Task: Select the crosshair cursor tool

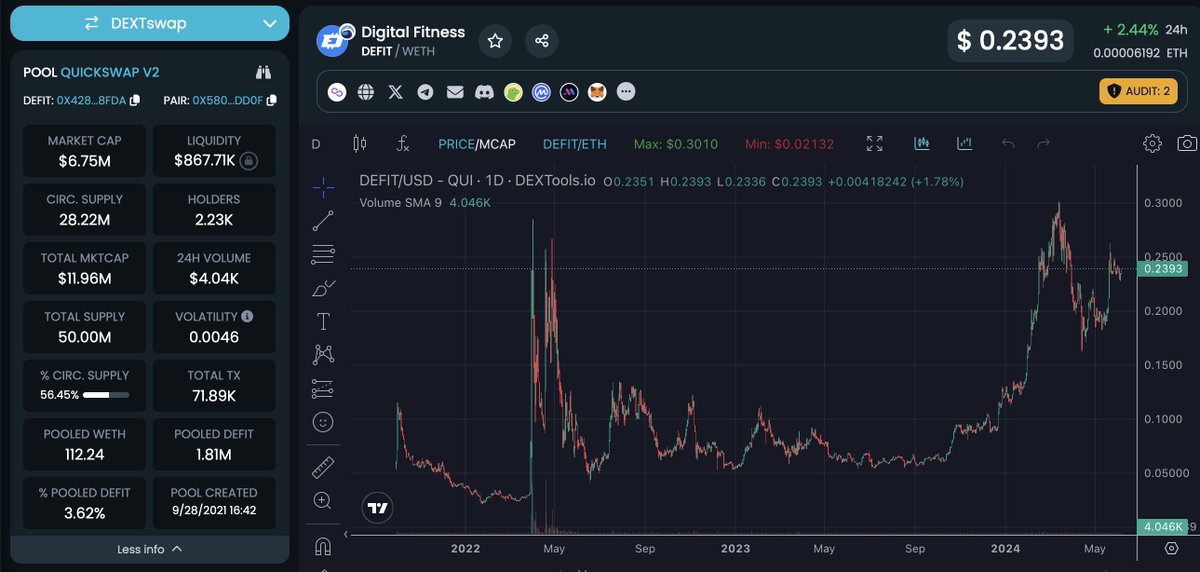Action: (x=323, y=186)
